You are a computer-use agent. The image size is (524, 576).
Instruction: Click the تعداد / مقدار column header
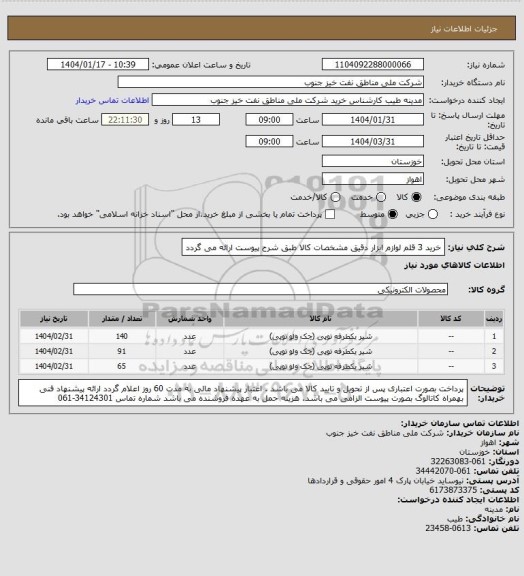click(x=122, y=318)
